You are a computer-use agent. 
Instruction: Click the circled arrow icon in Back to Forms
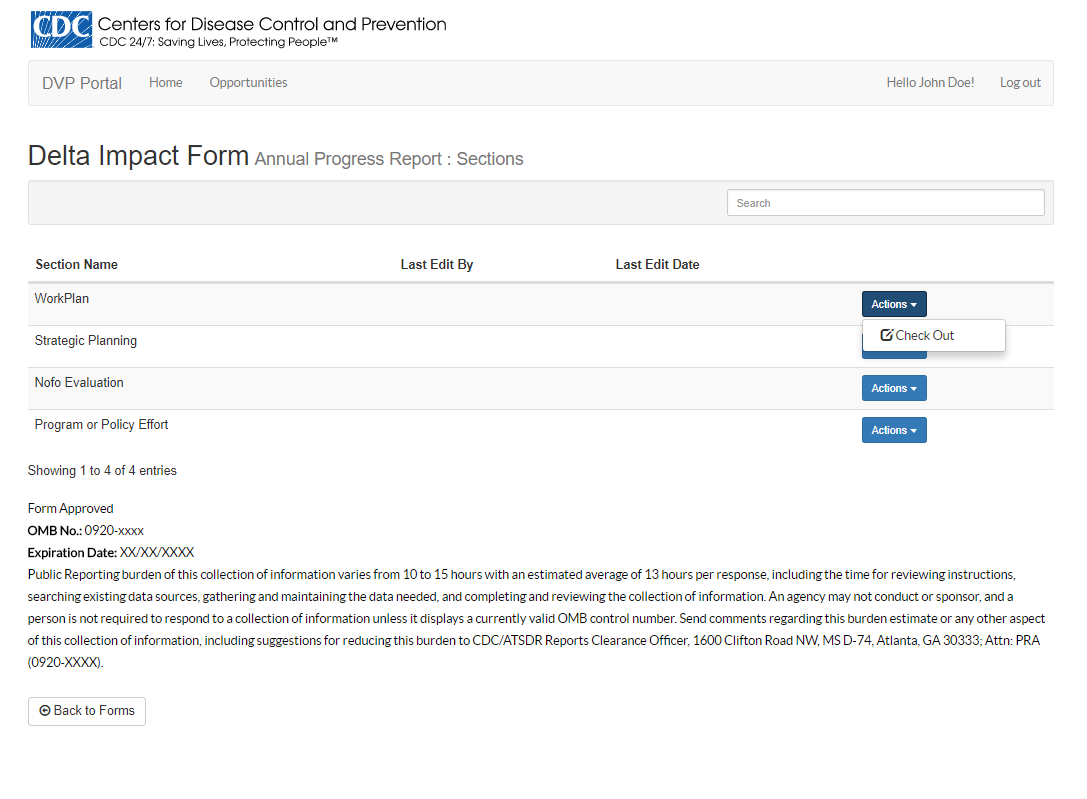click(x=45, y=711)
